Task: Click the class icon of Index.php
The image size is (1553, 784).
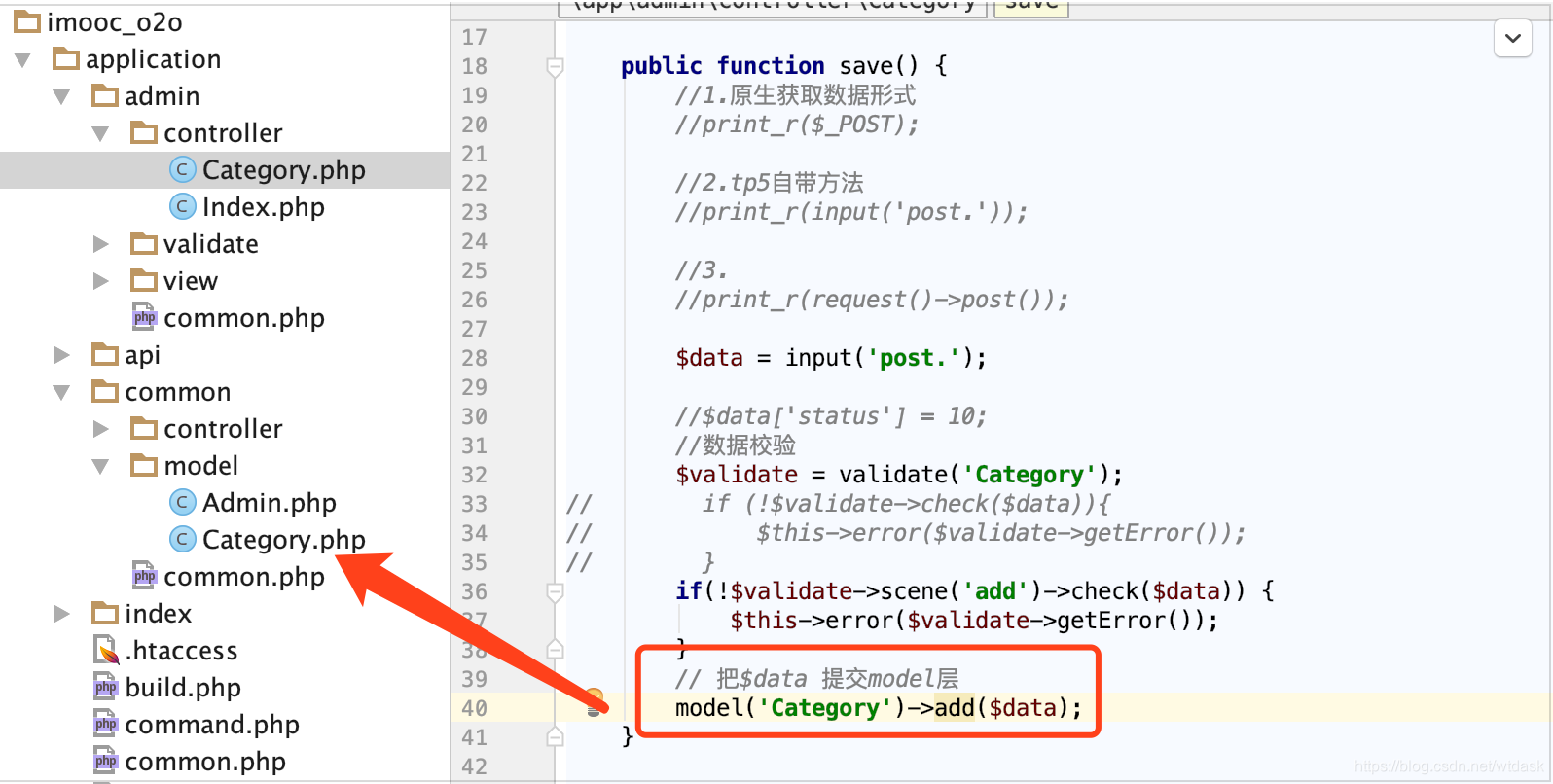Action: pyautogui.click(x=182, y=206)
